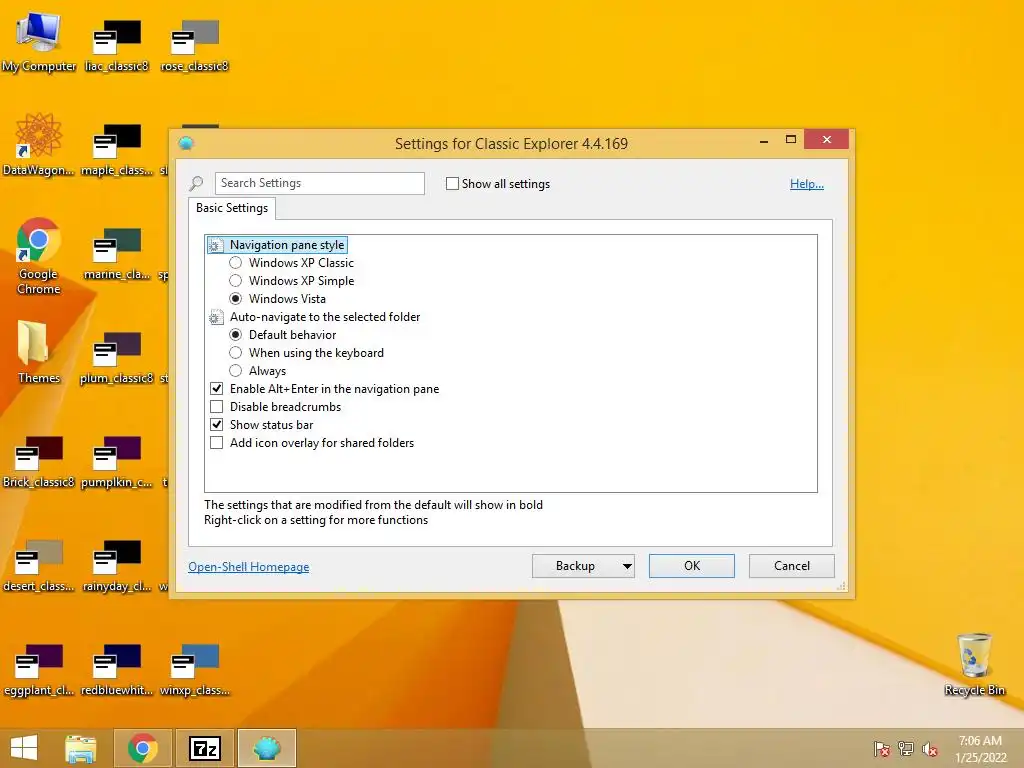Select Always auto-navigate option
The image size is (1024, 768).
pos(236,371)
